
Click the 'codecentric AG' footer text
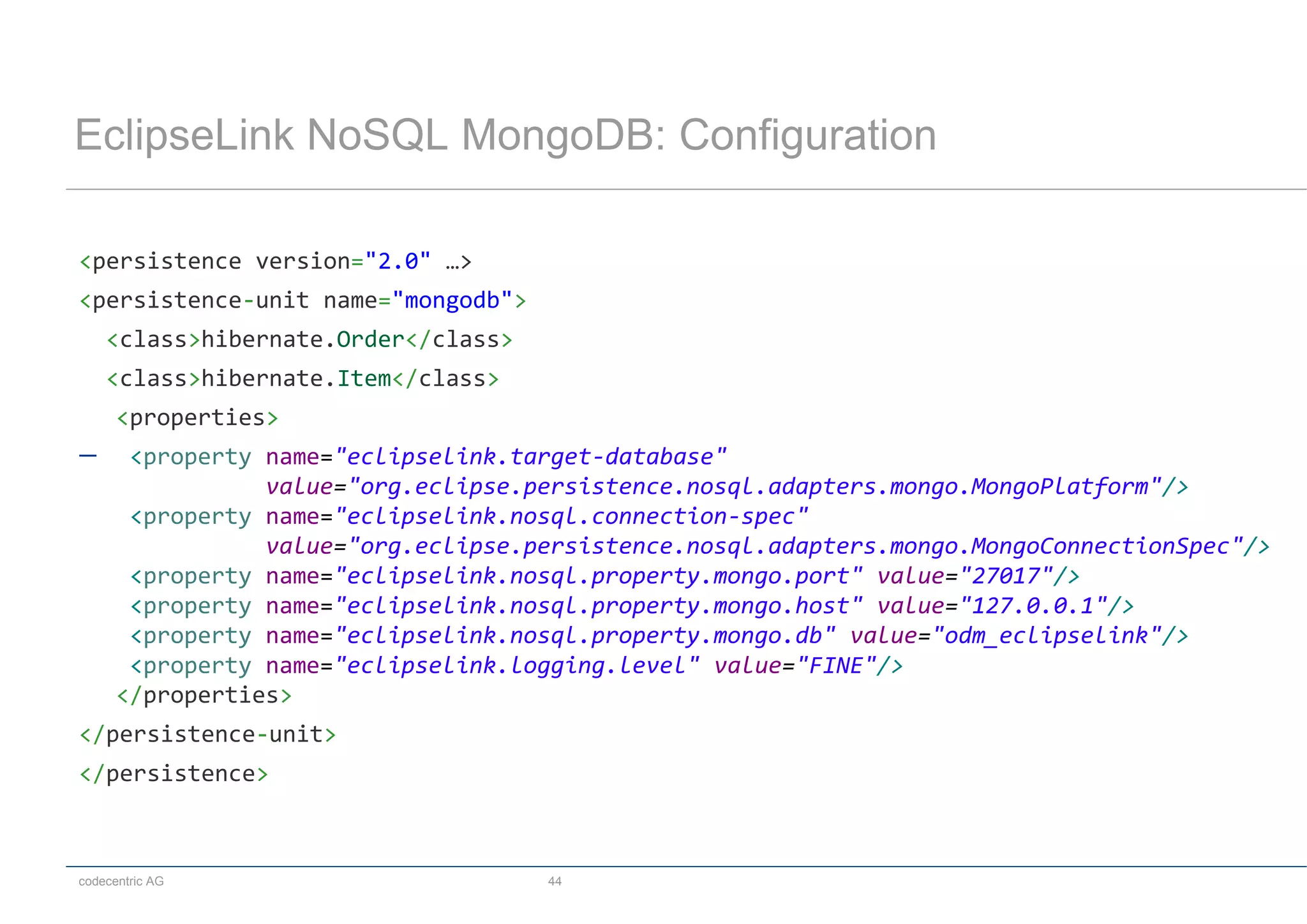[121, 881]
